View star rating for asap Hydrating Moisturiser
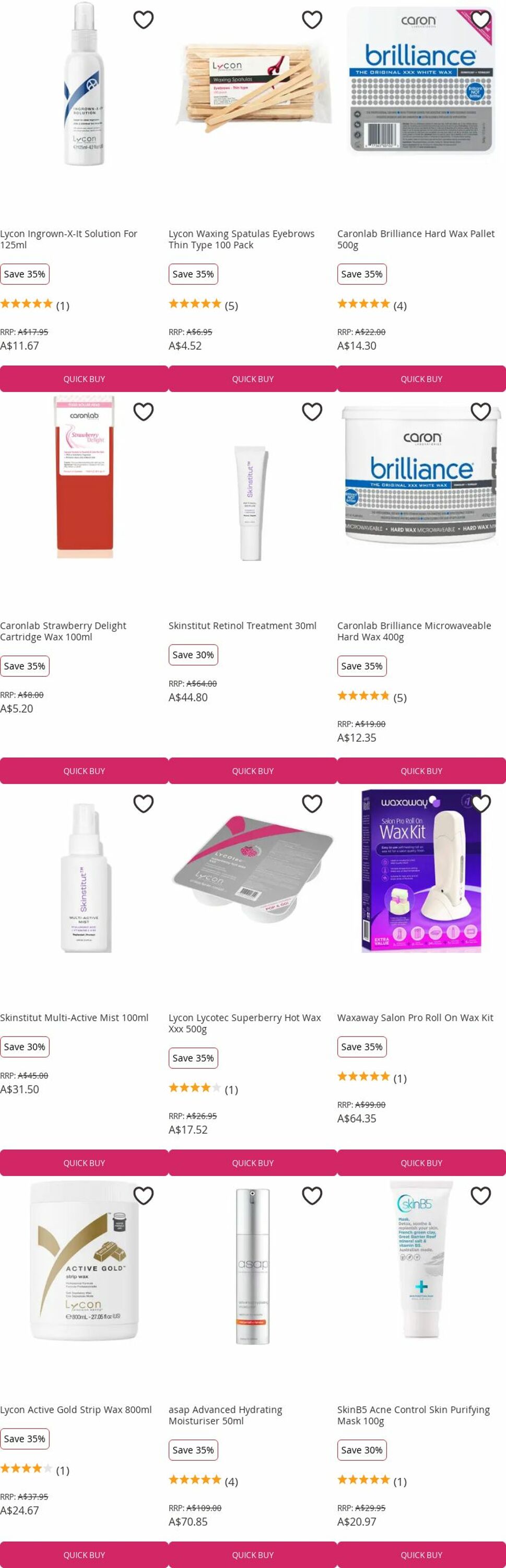This screenshot has width=506, height=1568. (203, 1481)
